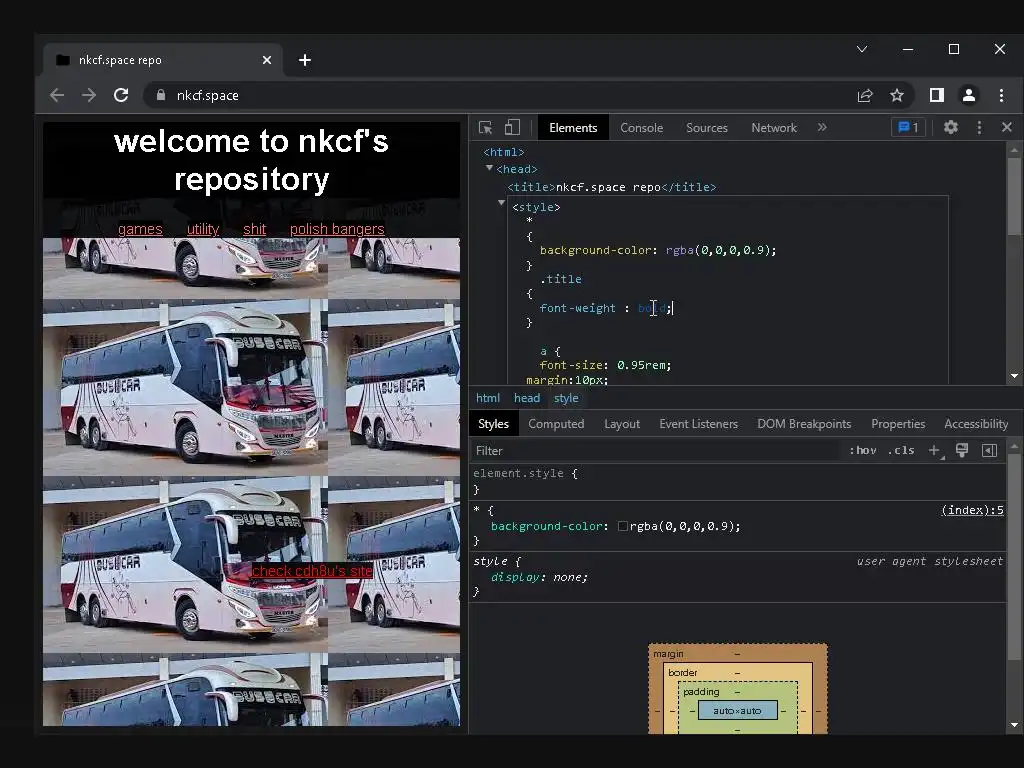Screen dimensions: 1024x768
Task: Select the html opening tag node
Action: click(504, 152)
